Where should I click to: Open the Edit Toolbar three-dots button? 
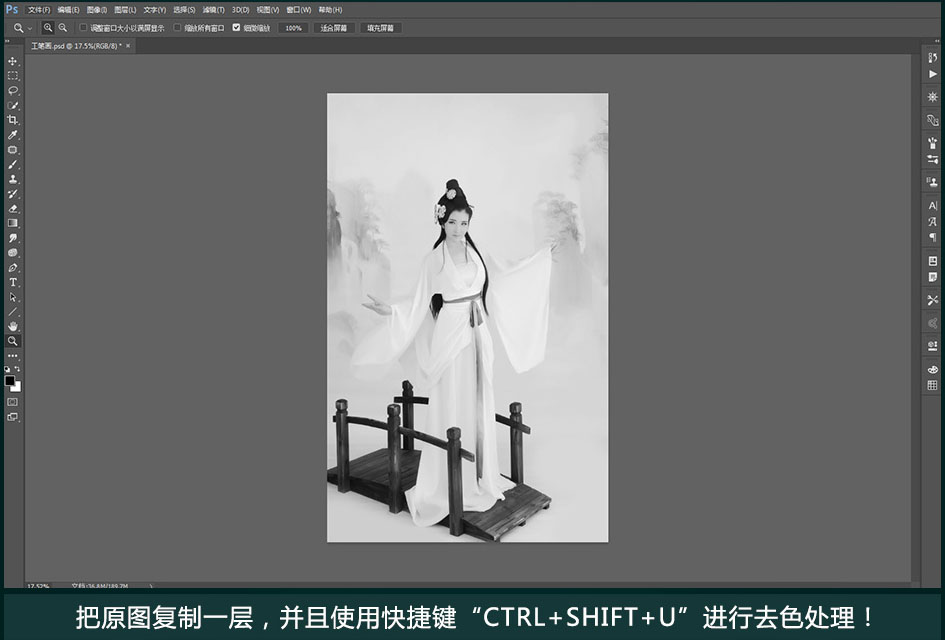pyautogui.click(x=13, y=356)
